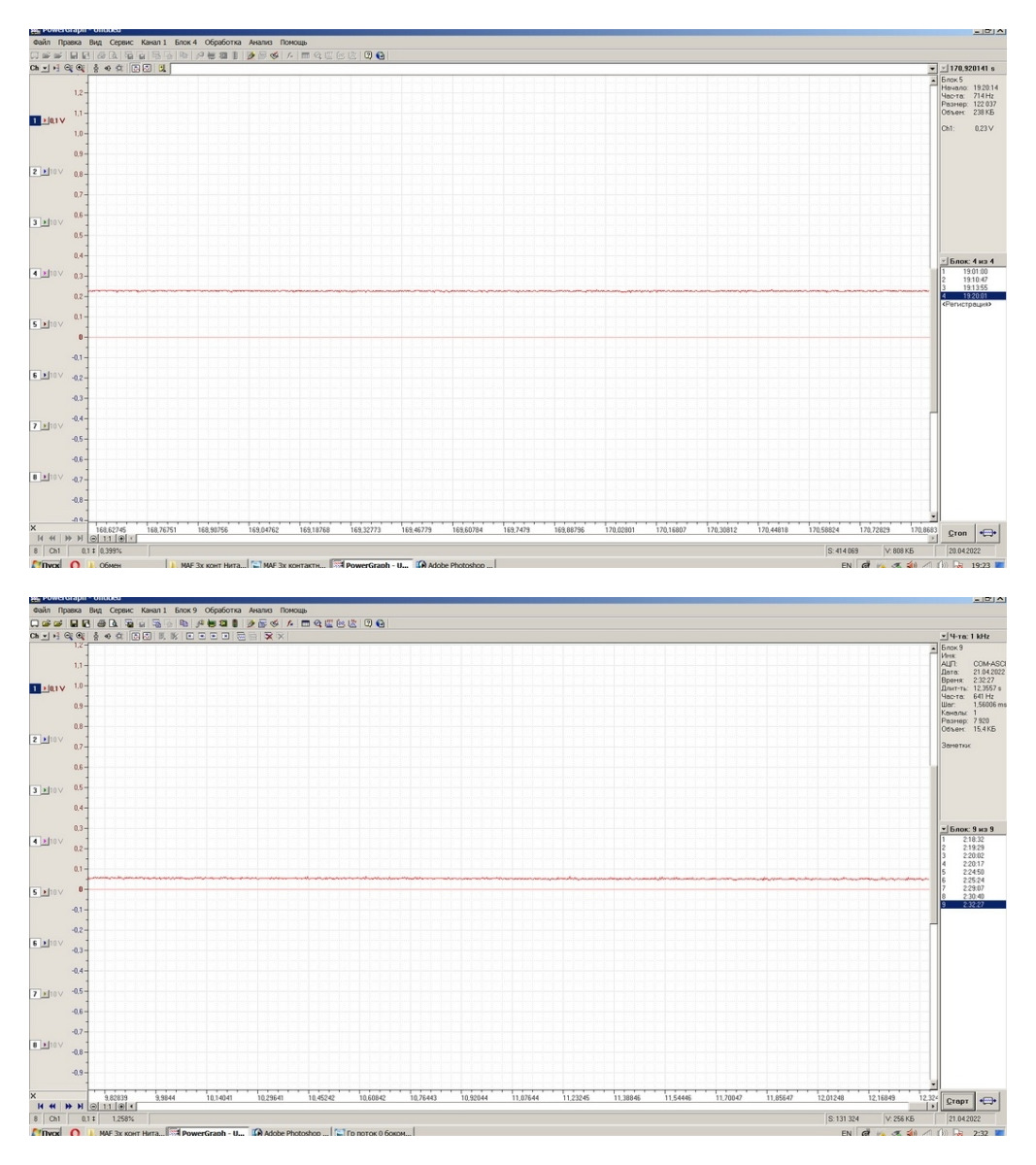Expand 'Блок: 4 из 4' list header
1036x1165 pixels.
coord(944,261)
